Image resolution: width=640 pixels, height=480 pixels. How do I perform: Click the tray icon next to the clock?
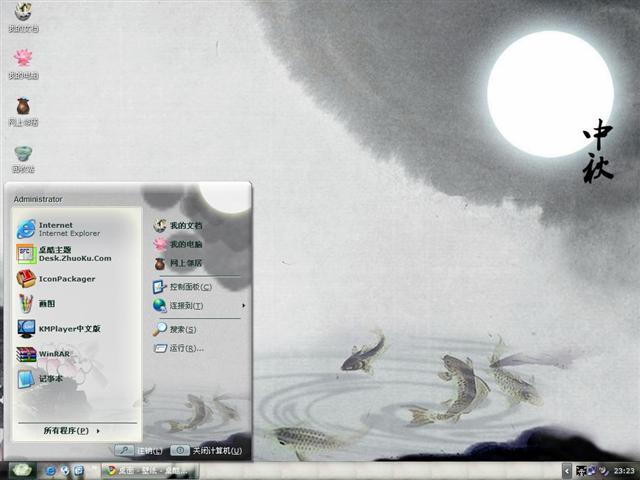coord(603,471)
